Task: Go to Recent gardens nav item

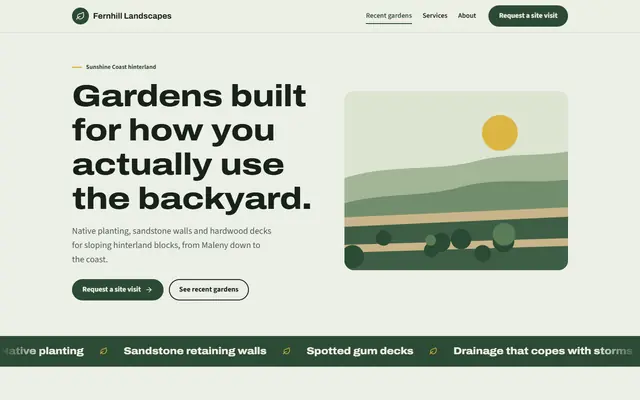Action: (x=389, y=16)
